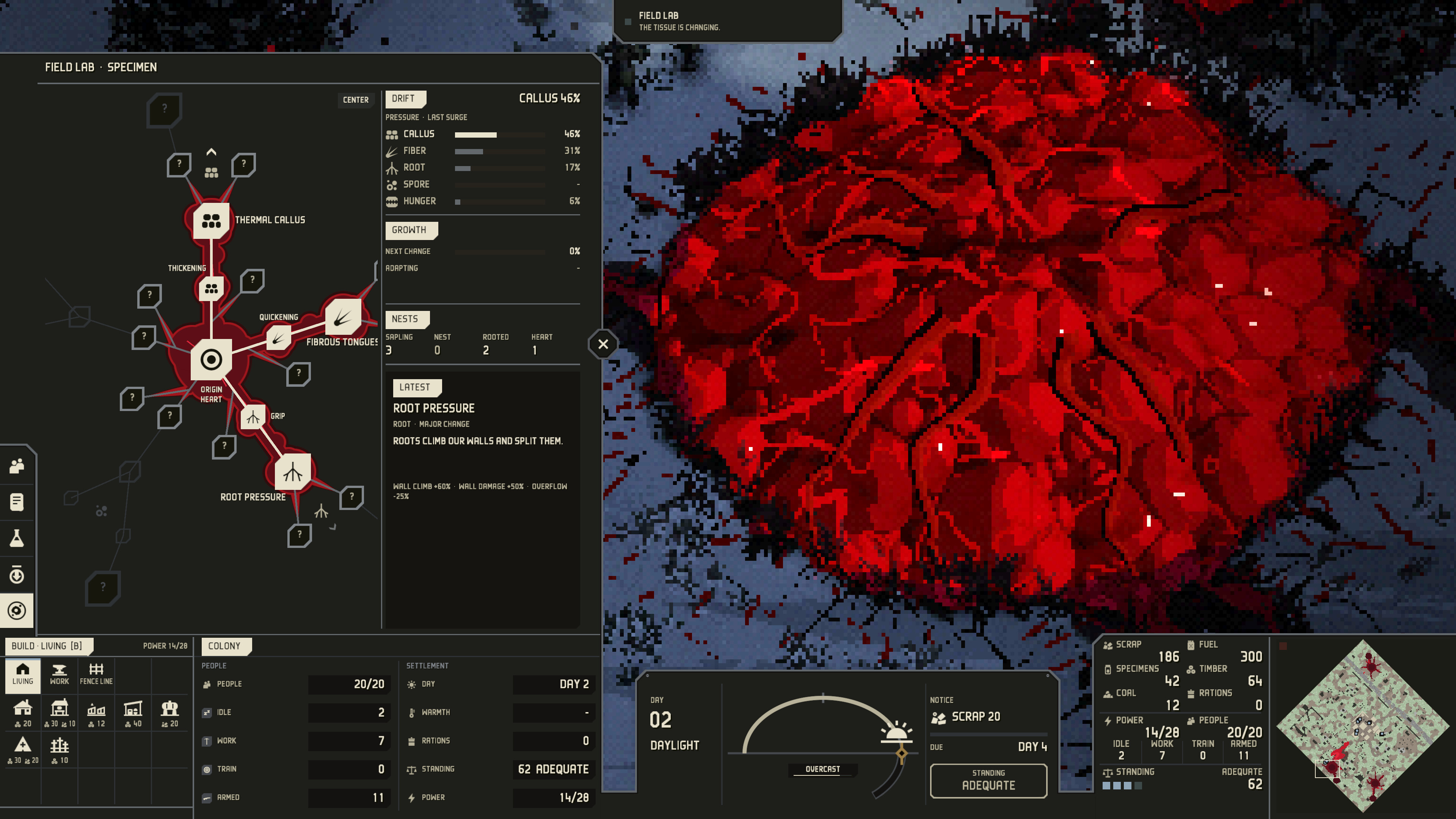Choose the tank building costing 20
This screenshot has height=819, width=1456.
tap(169, 713)
